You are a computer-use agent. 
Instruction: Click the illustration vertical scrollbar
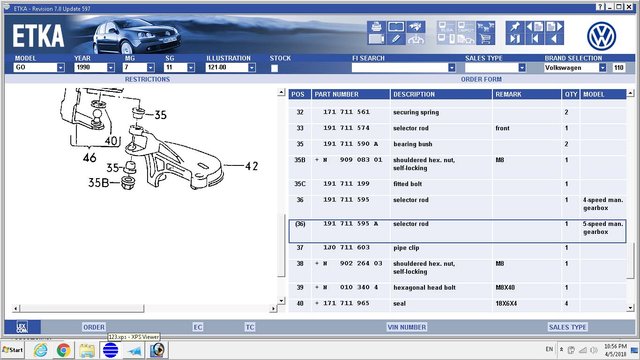(x=281, y=245)
